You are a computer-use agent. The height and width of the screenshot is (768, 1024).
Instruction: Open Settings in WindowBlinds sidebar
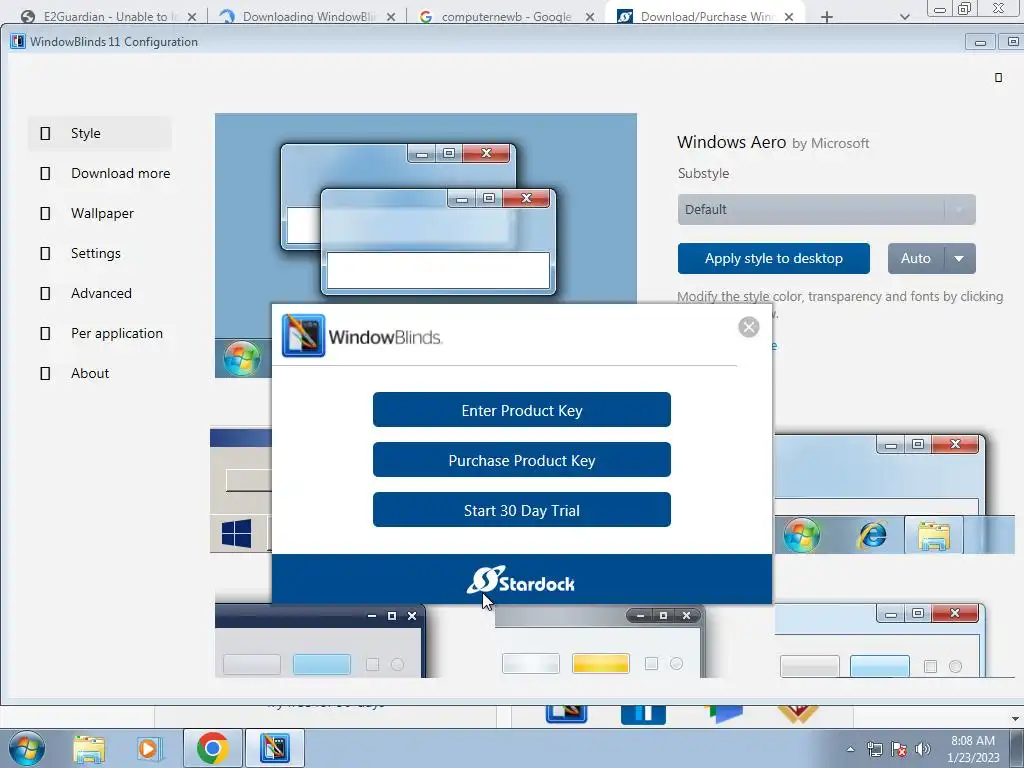coord(100,253)
